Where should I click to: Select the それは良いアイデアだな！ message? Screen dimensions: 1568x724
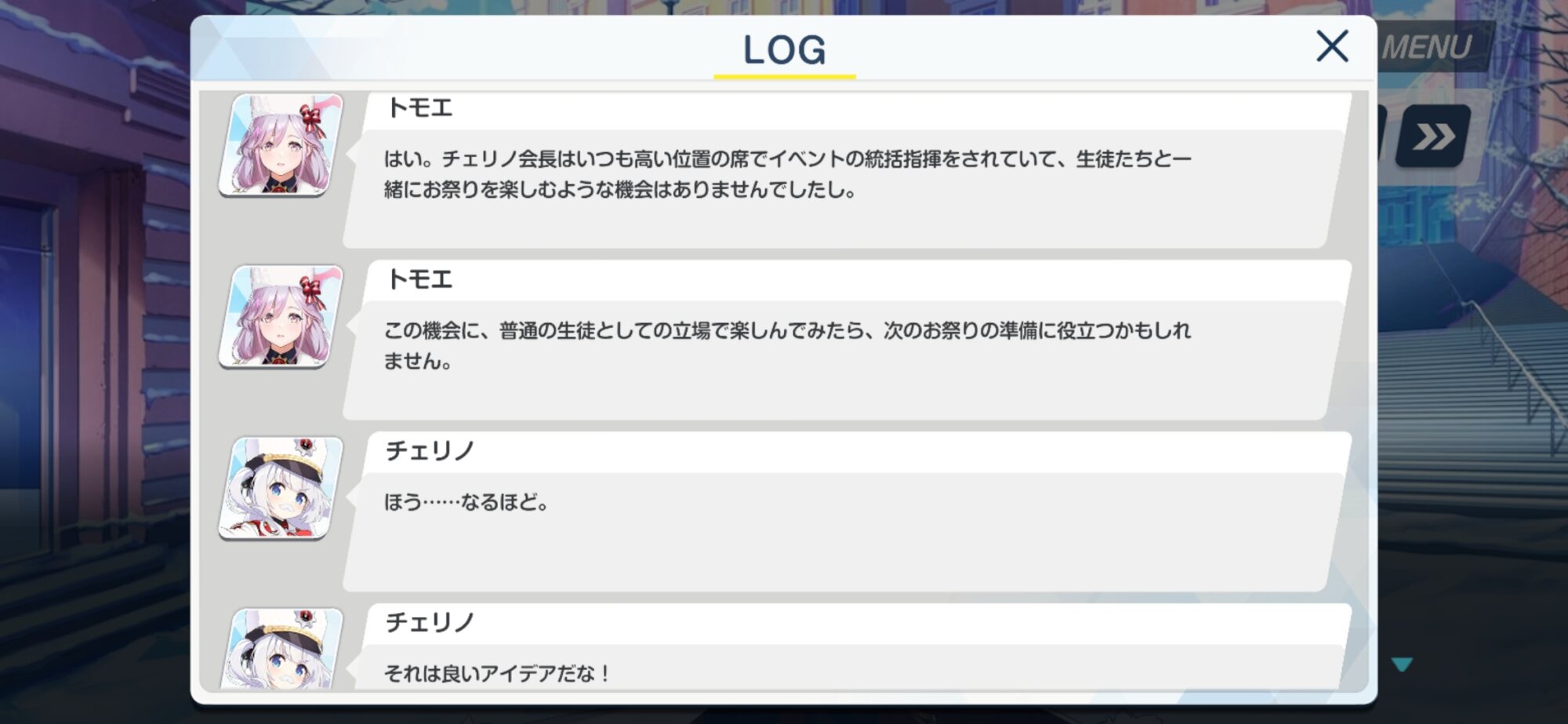(x=497, y=673)
